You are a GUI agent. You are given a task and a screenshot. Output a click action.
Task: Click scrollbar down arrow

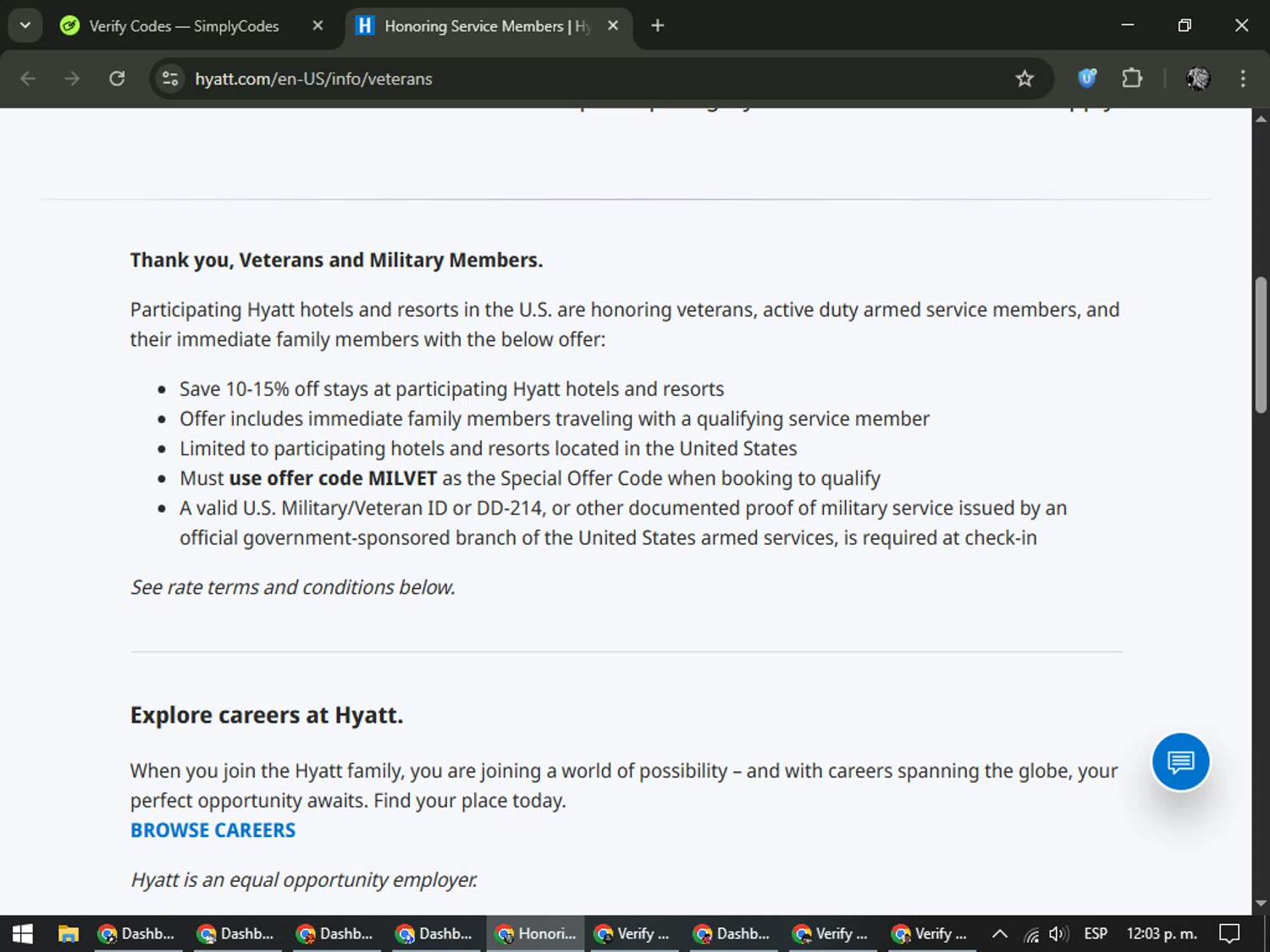pyautogui.click(x=1261, y=904)
